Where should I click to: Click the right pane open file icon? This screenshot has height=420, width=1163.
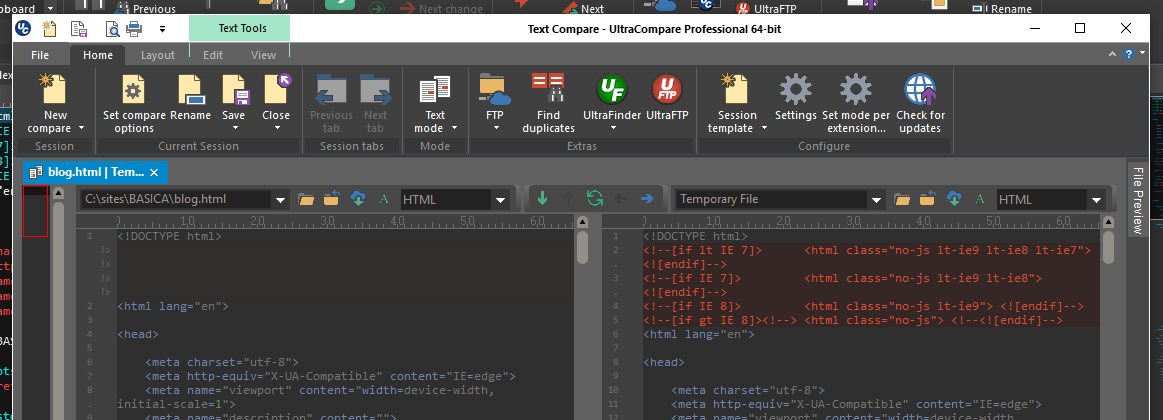[x=902, y=198]
